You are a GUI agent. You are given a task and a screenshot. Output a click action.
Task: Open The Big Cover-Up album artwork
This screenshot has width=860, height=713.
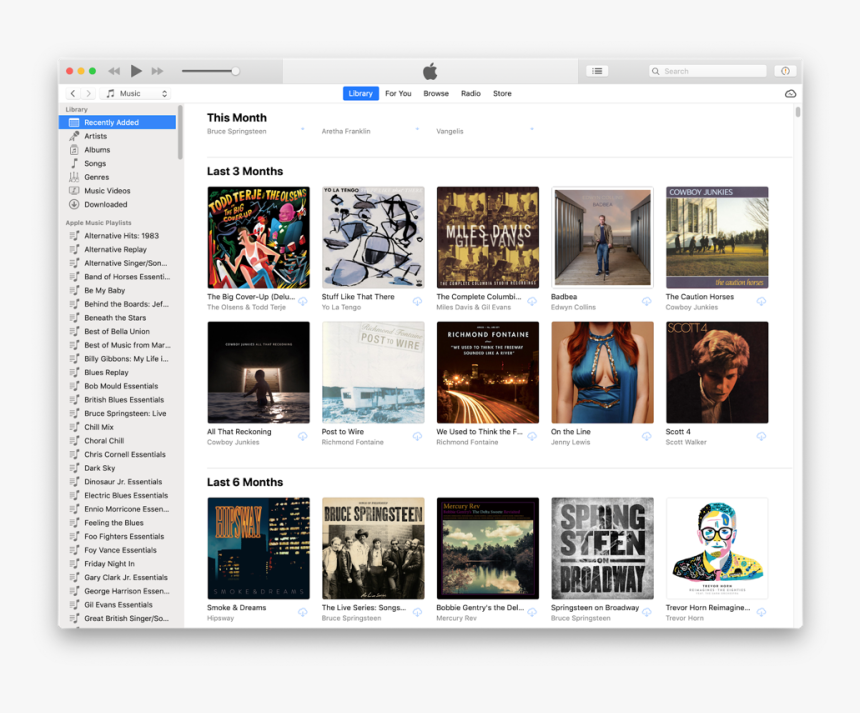tap(258, 237)
